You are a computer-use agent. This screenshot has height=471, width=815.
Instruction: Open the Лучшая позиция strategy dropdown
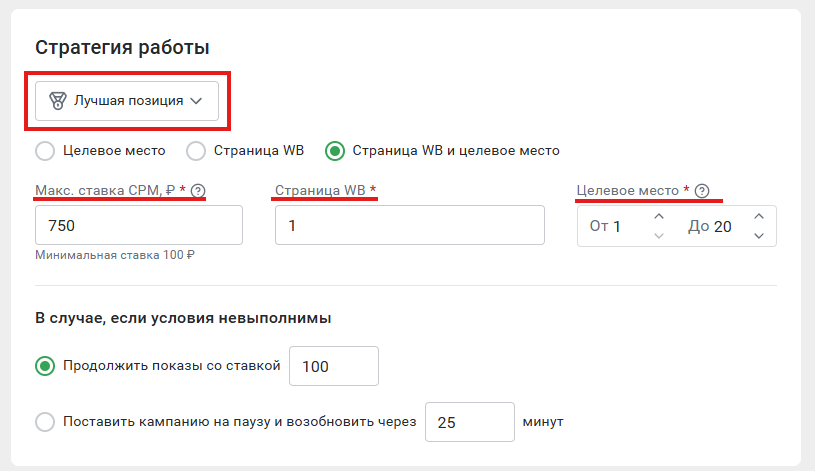click(127, 101)
